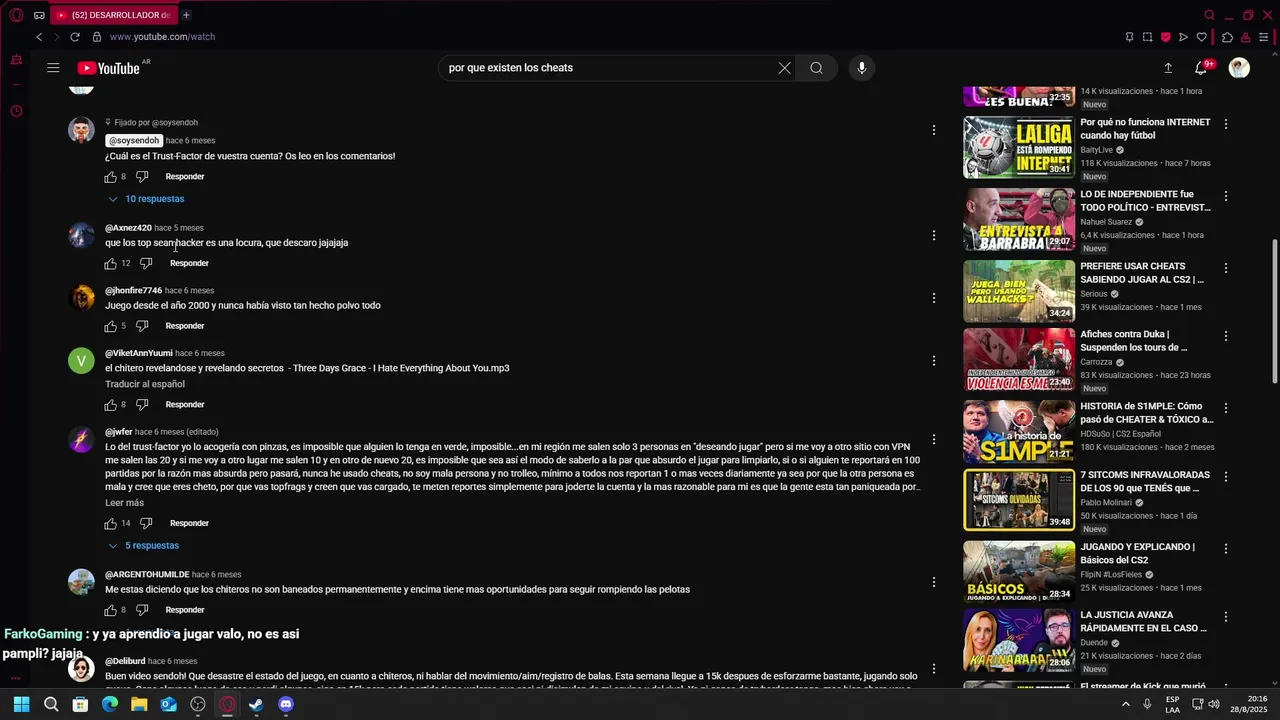
Task: Expand the 5 respuestas replies
Action: (x=143, y=546)
